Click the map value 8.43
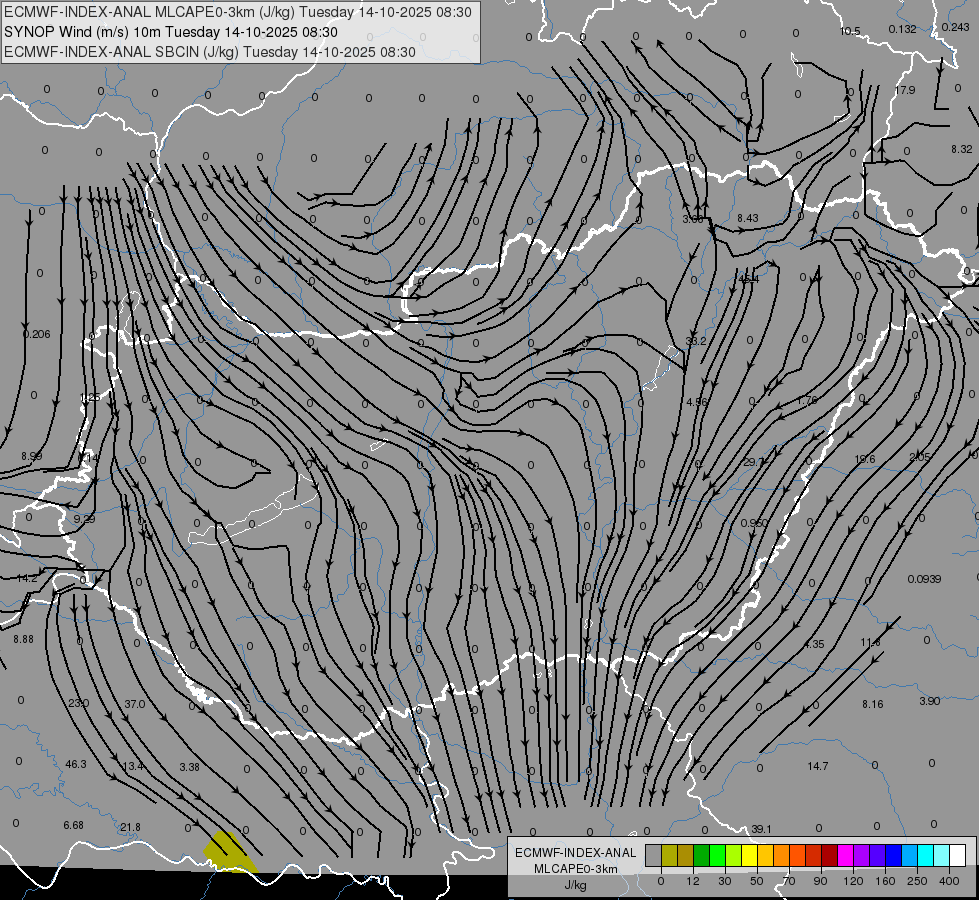Image resolution: width=979 pixels, height=900 pixels. point(747,218)
